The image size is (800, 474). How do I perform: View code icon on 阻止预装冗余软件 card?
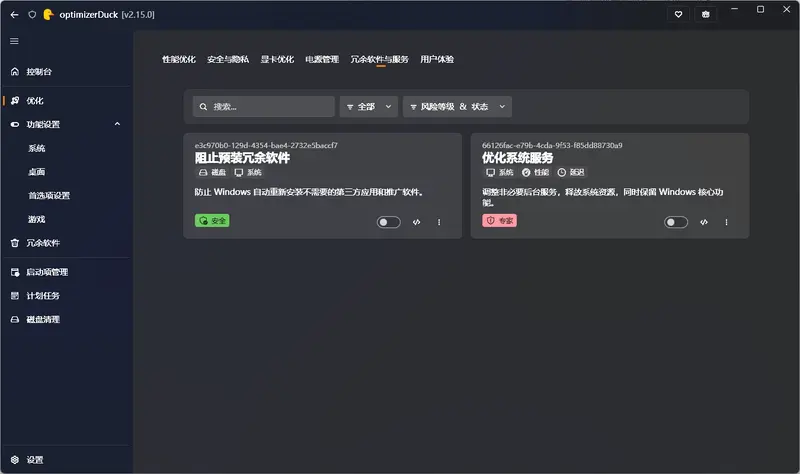point(416,222)
